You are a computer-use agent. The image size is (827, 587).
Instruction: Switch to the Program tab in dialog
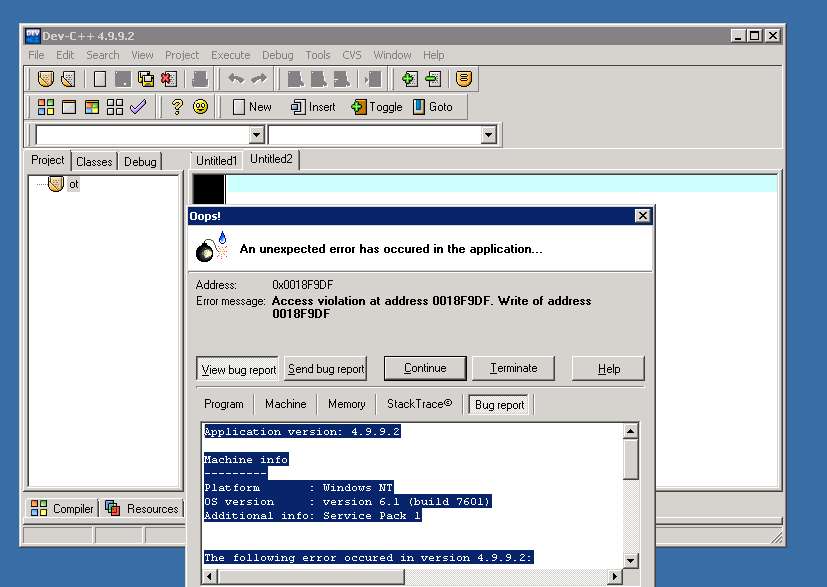[224, 404]
